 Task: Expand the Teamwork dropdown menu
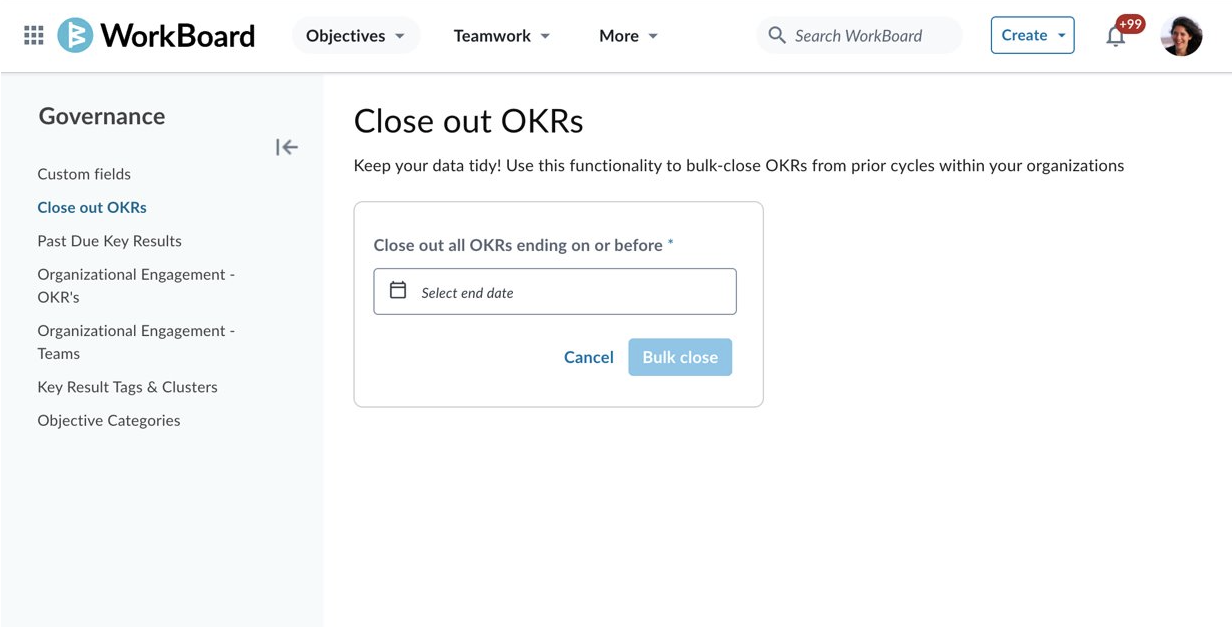pyautogui.click(x=502, y=36)
